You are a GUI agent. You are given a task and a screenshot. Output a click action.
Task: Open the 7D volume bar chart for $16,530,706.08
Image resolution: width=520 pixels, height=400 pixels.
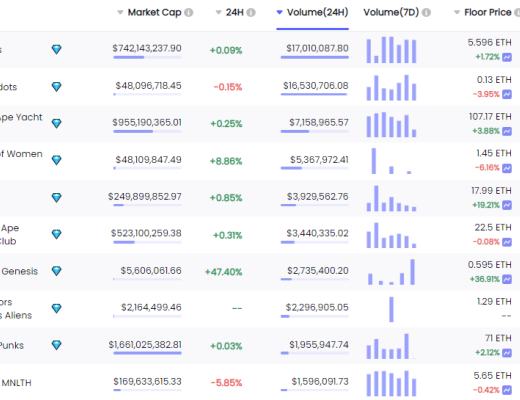click(391, 87)
